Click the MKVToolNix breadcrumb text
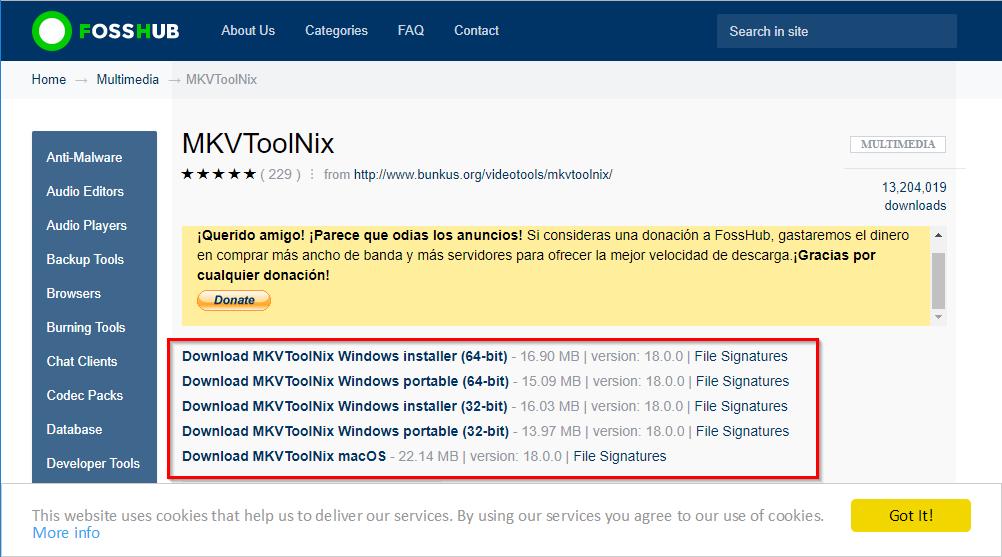The image size is (1002, 557). coord(221,79)
